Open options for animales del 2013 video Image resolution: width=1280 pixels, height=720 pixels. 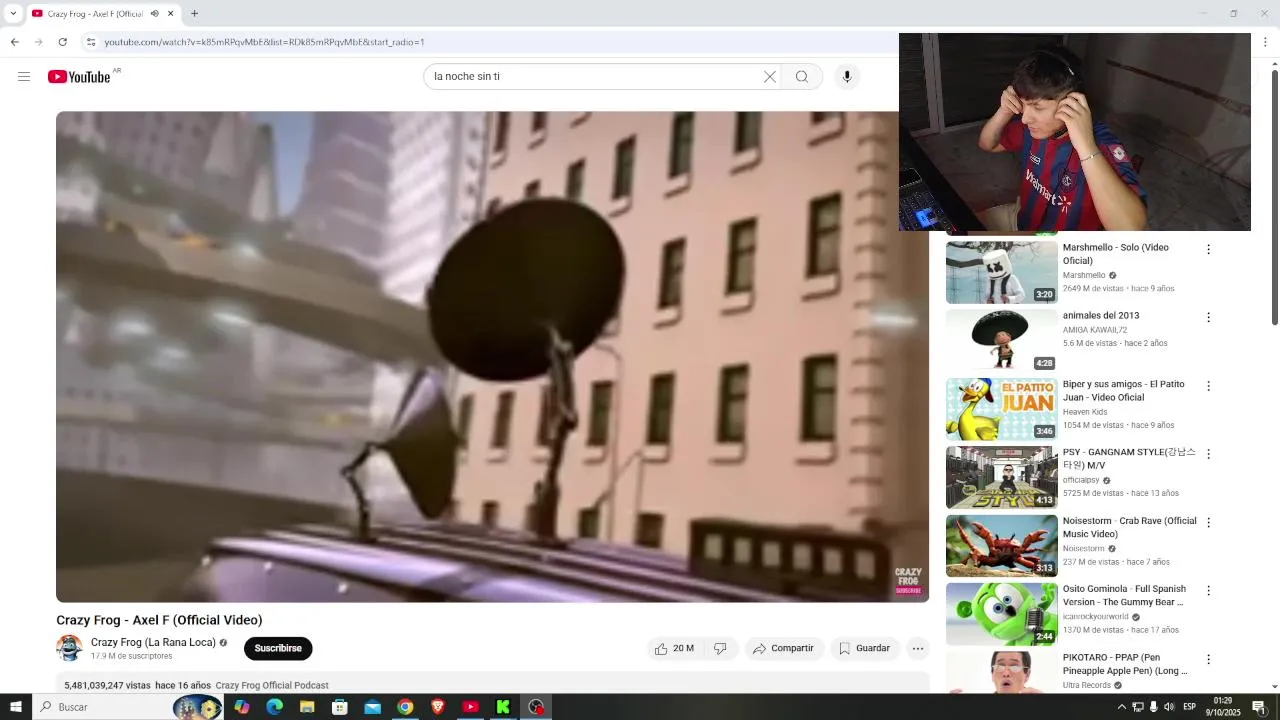coord(1208,317)
